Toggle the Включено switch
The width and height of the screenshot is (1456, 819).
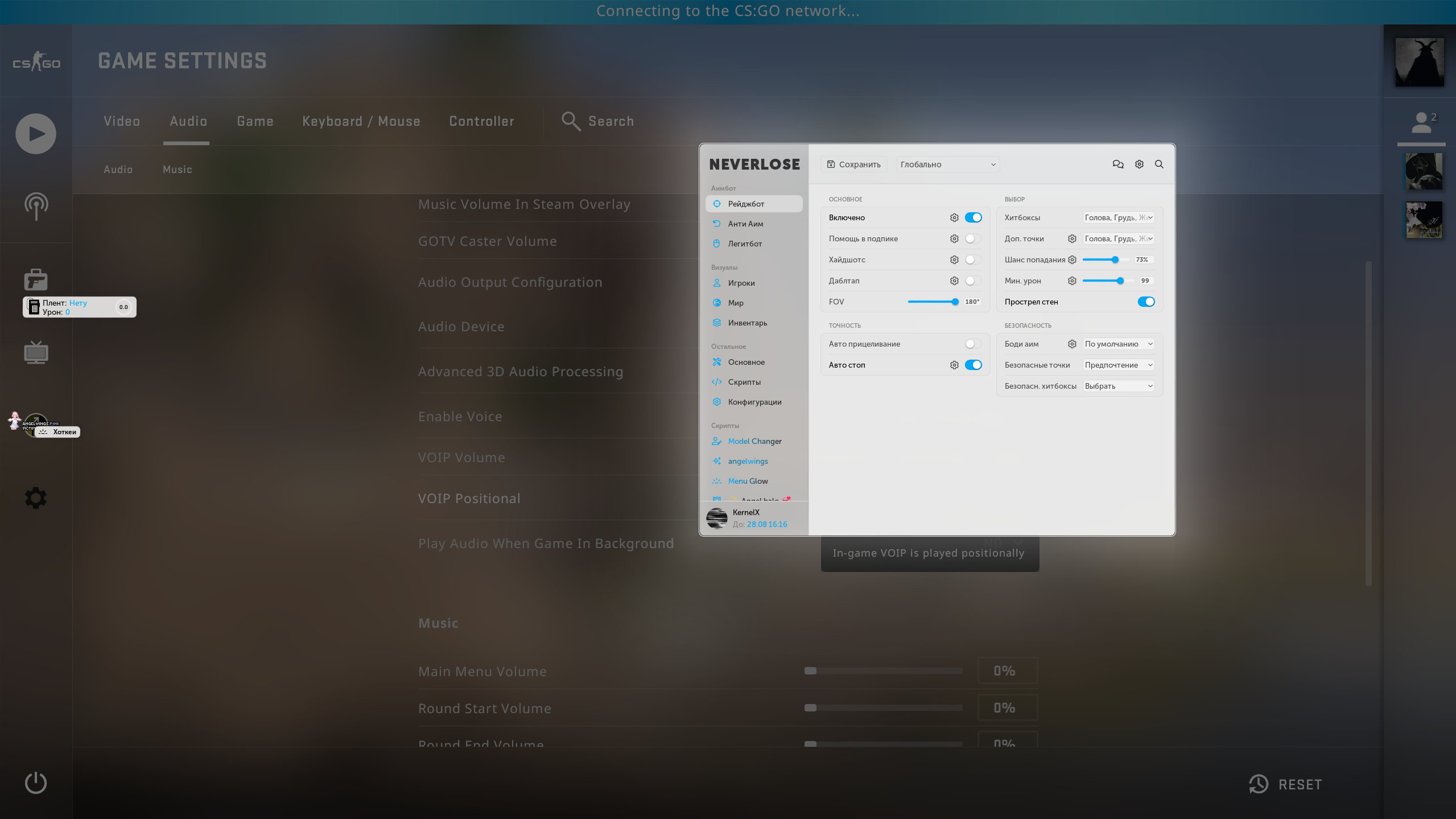click(x=974, y=217)
